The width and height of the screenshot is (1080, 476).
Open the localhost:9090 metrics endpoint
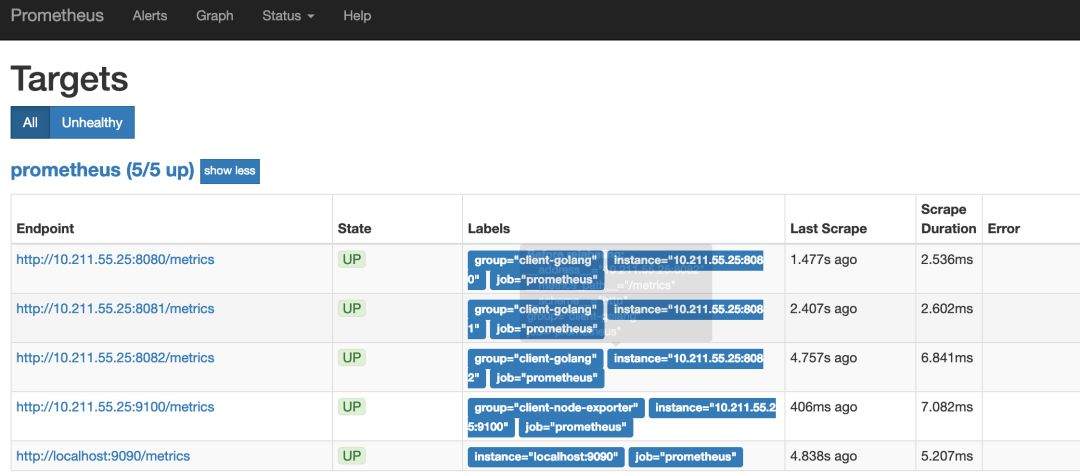[x=103, y=456]
